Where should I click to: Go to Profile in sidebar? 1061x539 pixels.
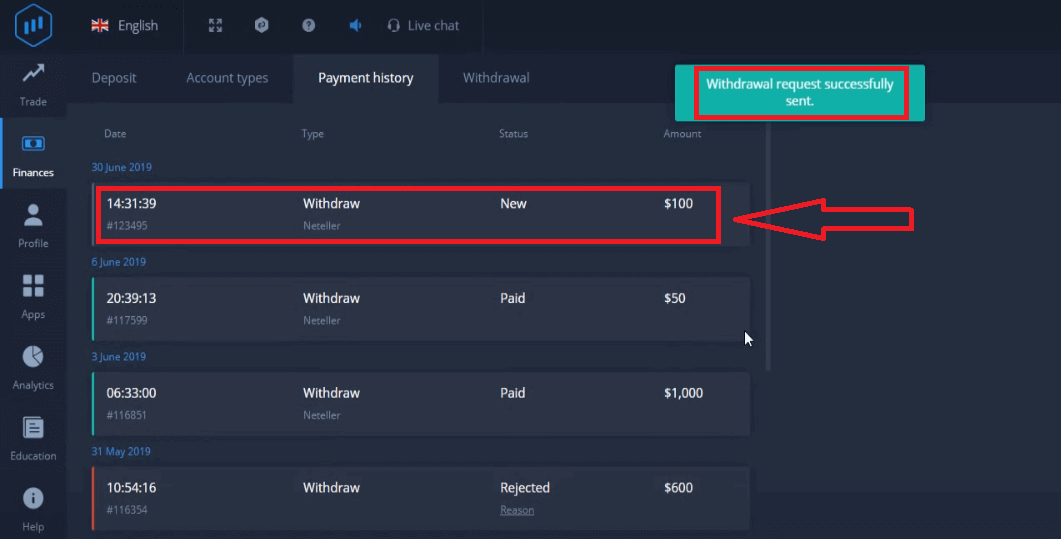tap(33, 225)
